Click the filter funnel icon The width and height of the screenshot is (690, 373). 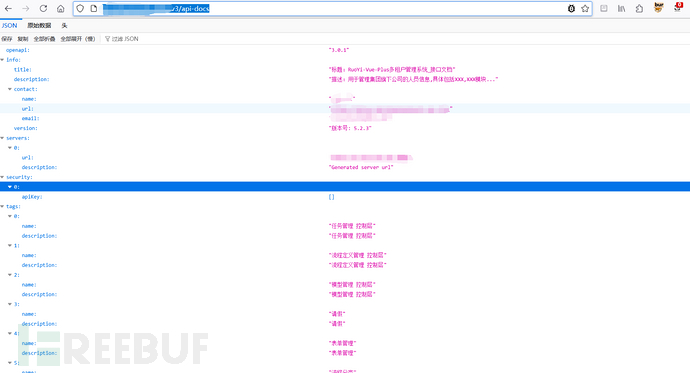tap(107, 39)
